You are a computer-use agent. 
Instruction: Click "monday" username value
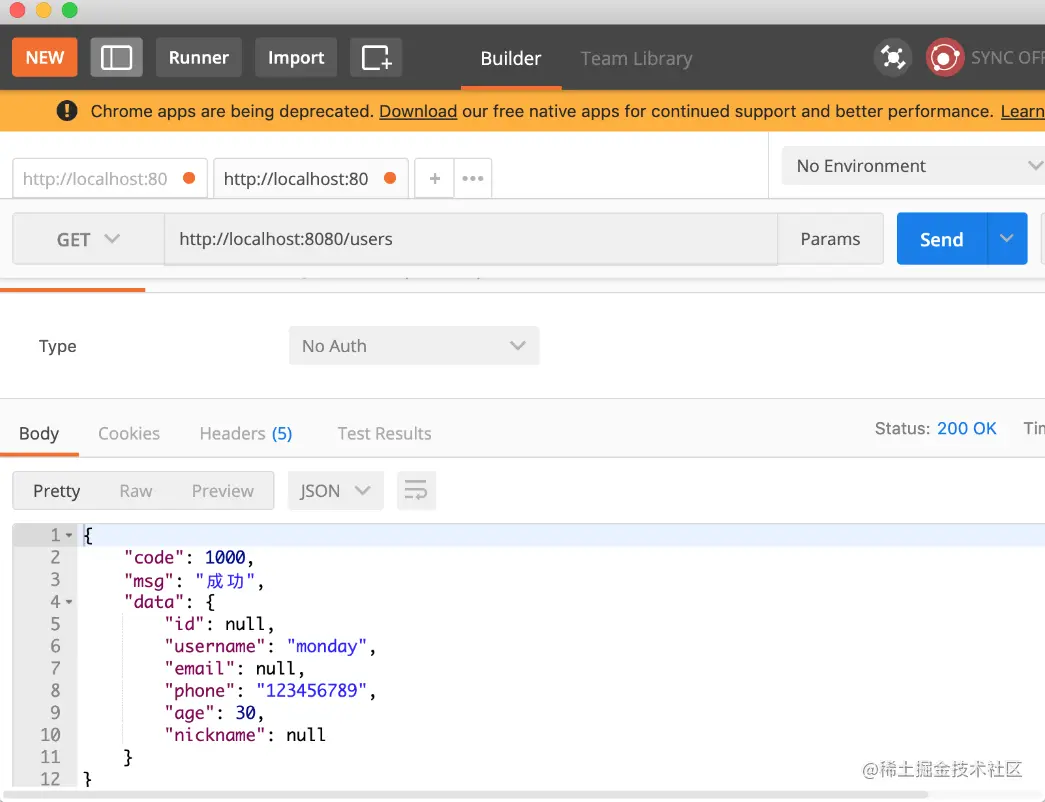click(x=327, y=646)
